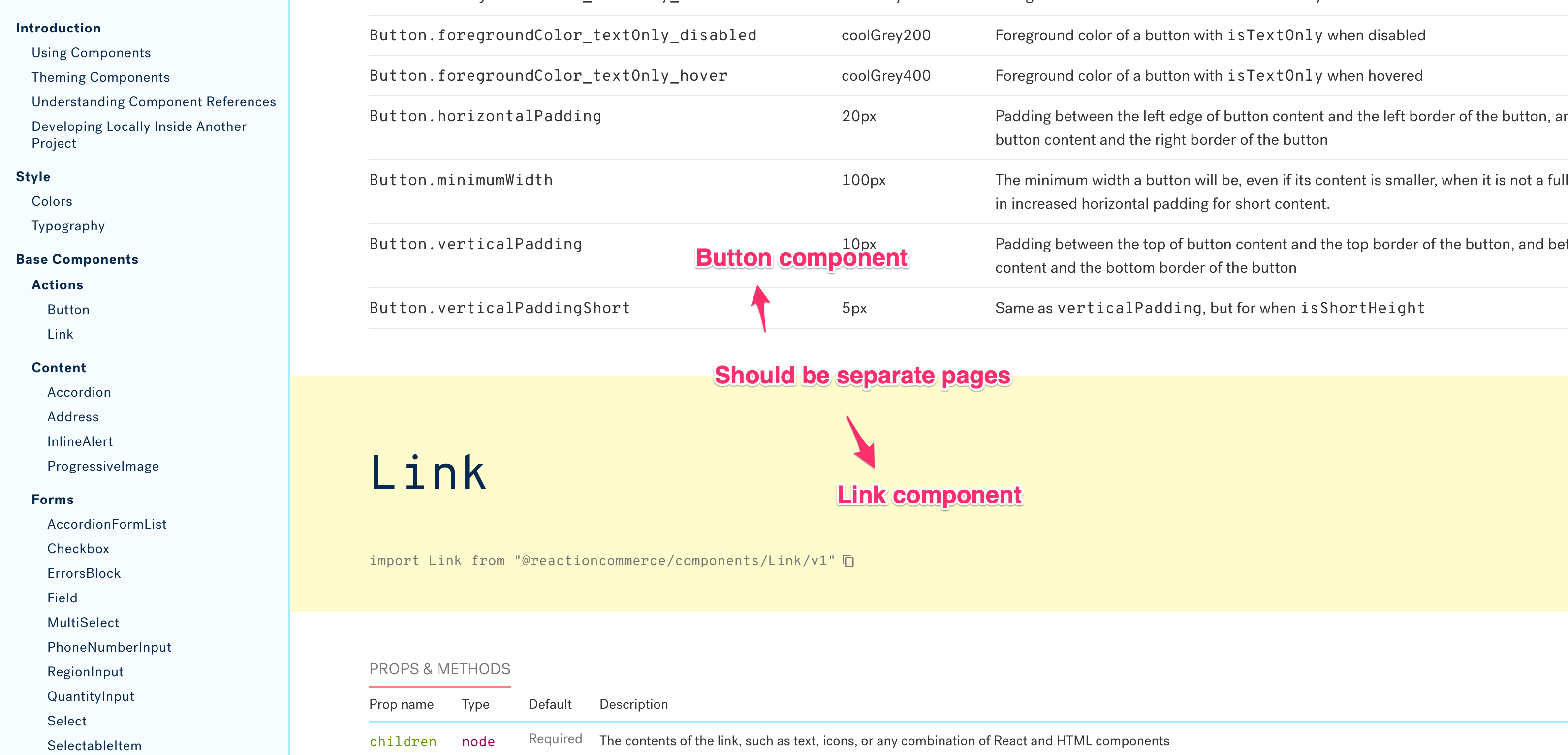Switch to the PROPS & METHODS tab
This screenshot has width=1568, height=755.
pyautogui.click(x=439, y=668)
